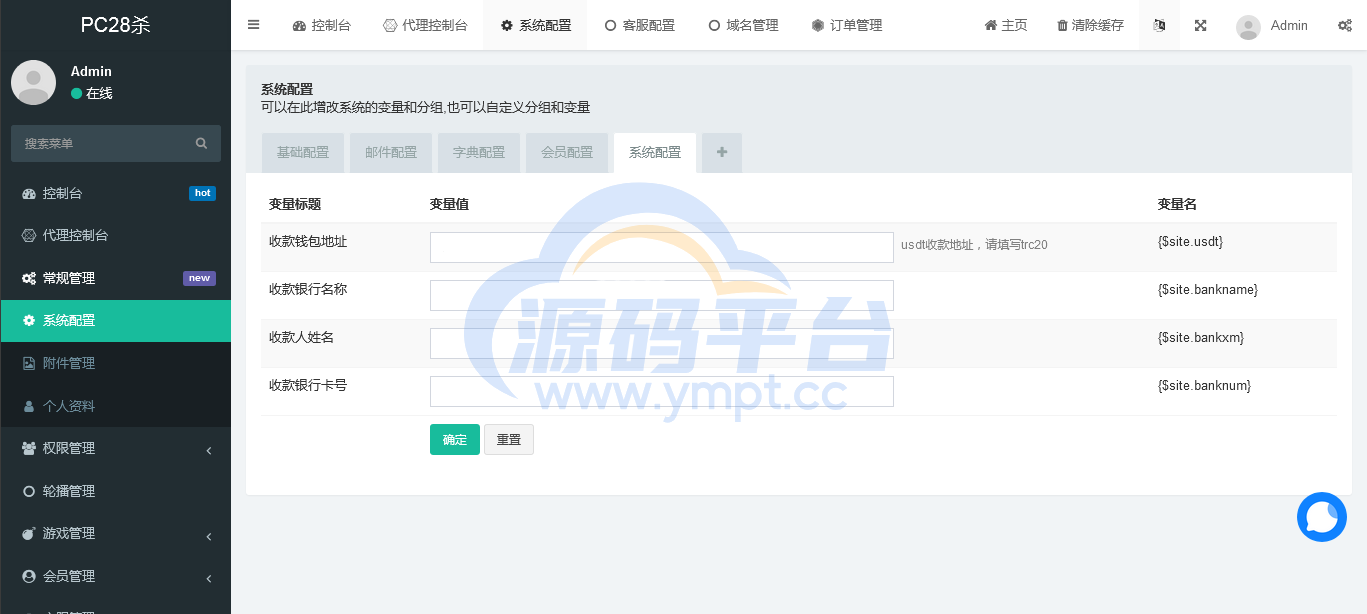Expand the 权限管理 sidebar group
The height and width of the screenshot is (614, 1367).
click(x=115, y=448)
